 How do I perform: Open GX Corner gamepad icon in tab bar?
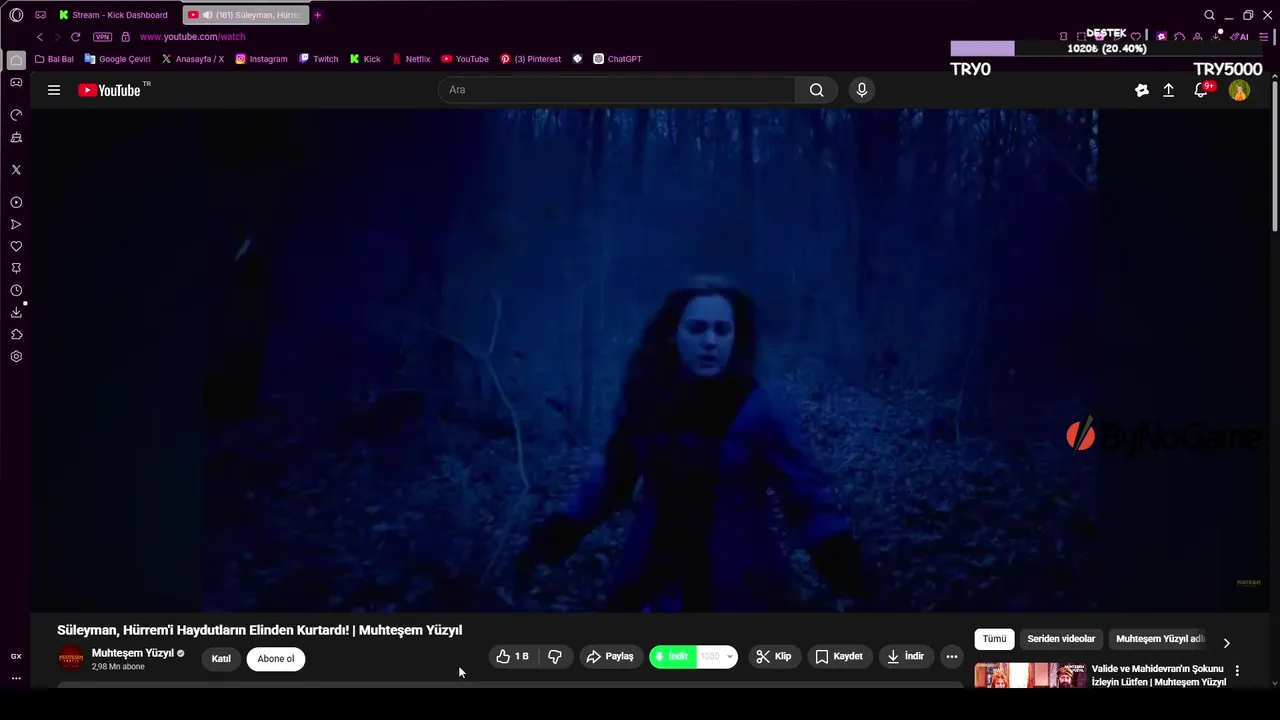click(x=41, y=15)
